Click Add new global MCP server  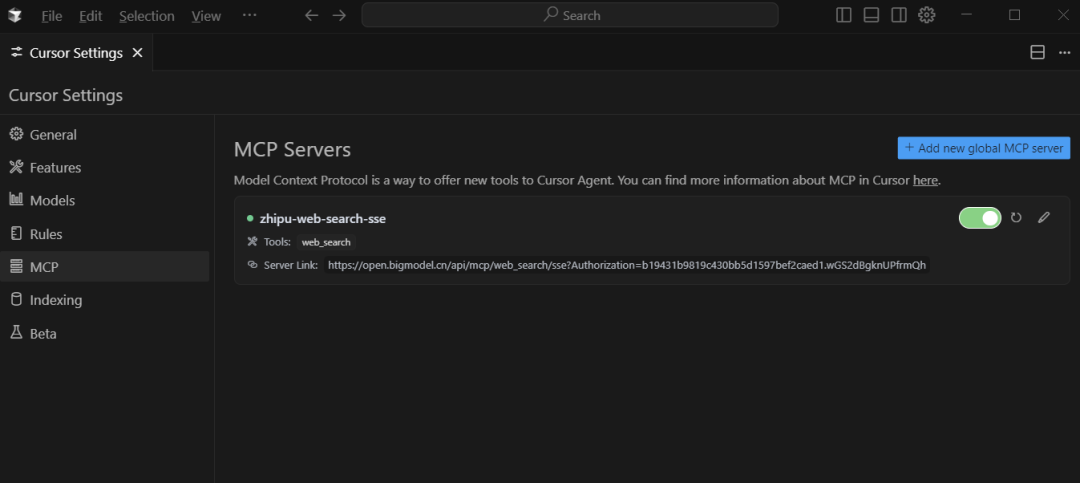pos(984,147)
